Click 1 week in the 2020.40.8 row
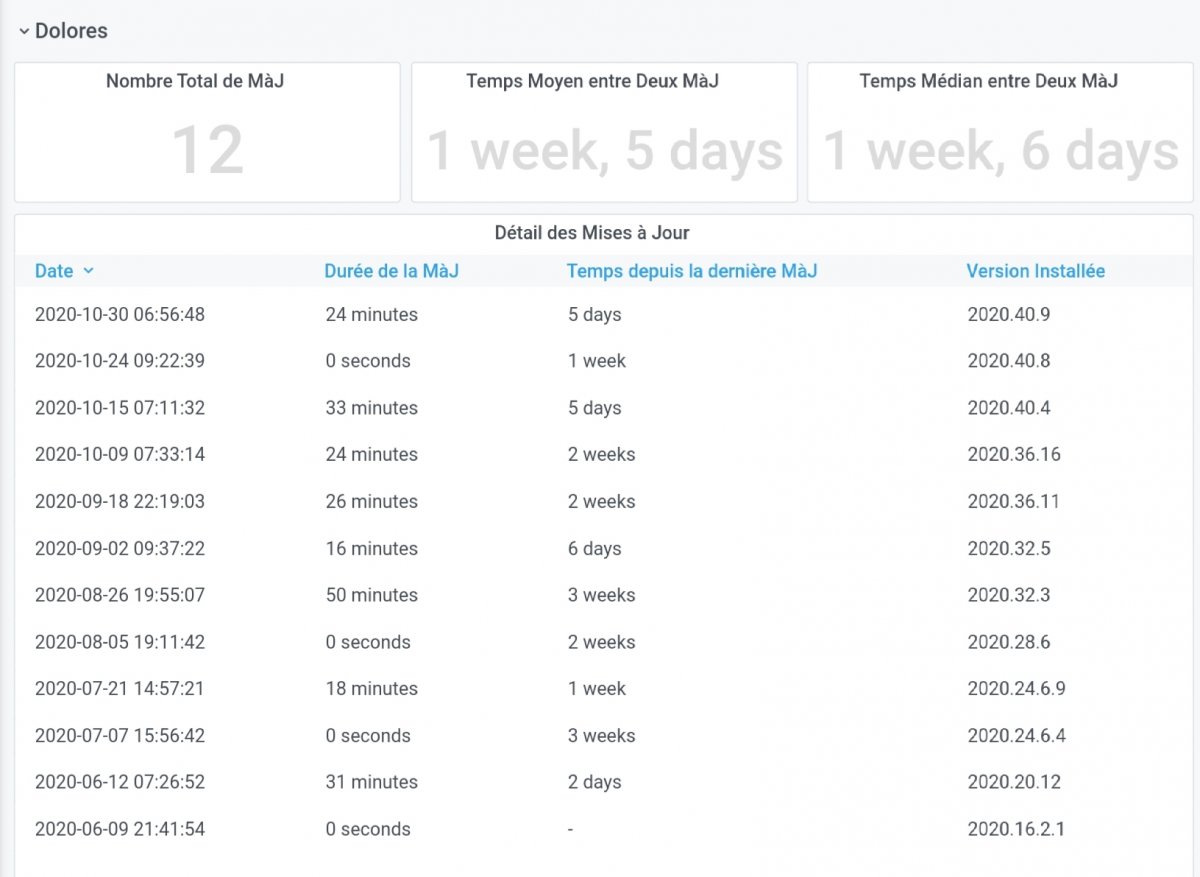This screenshot has height=877, width=1200. (x=597, y=361)
